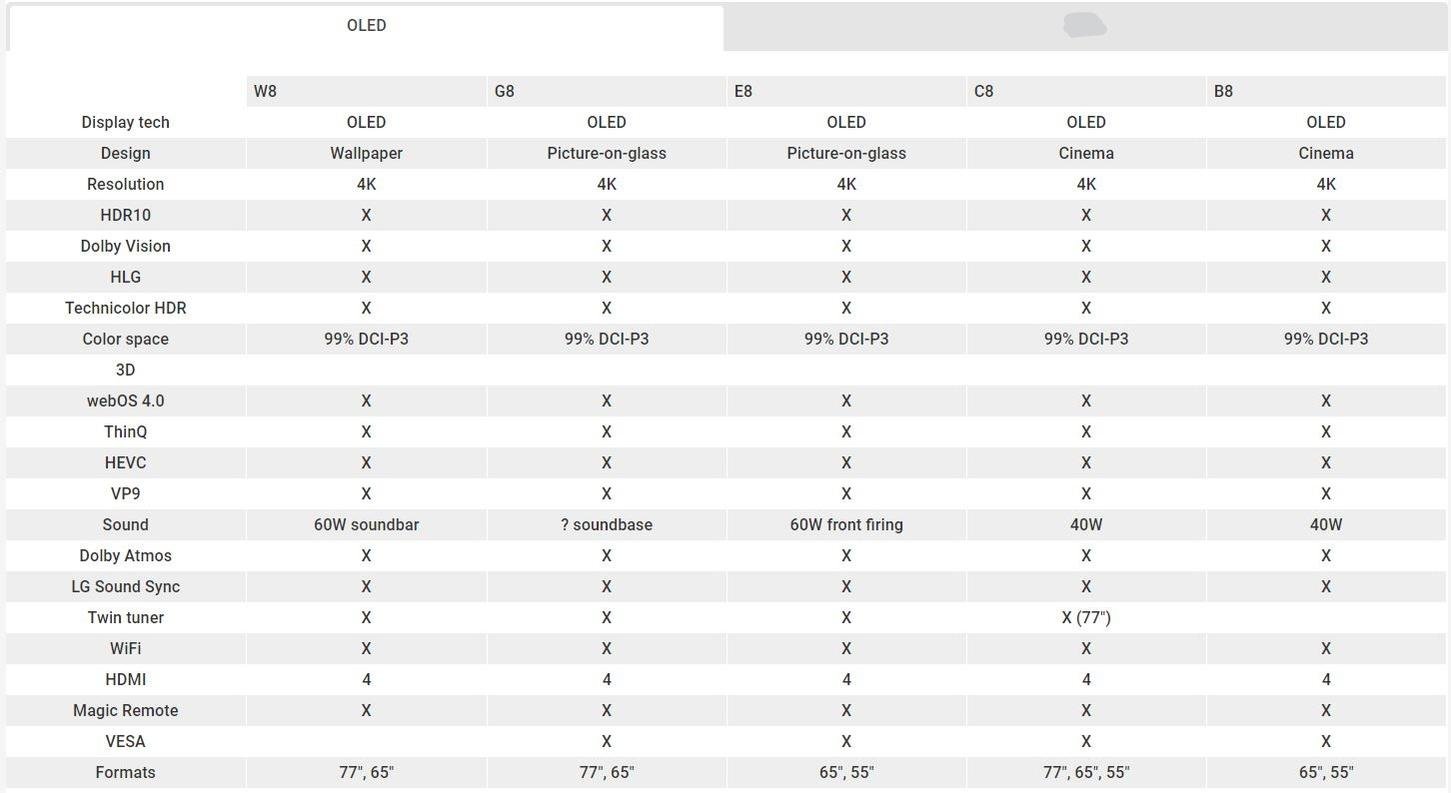This screenshot has width=1451, height=793.
Task: Open the inactive gray tab beside OLED
Action: (x=1085, y=26)
